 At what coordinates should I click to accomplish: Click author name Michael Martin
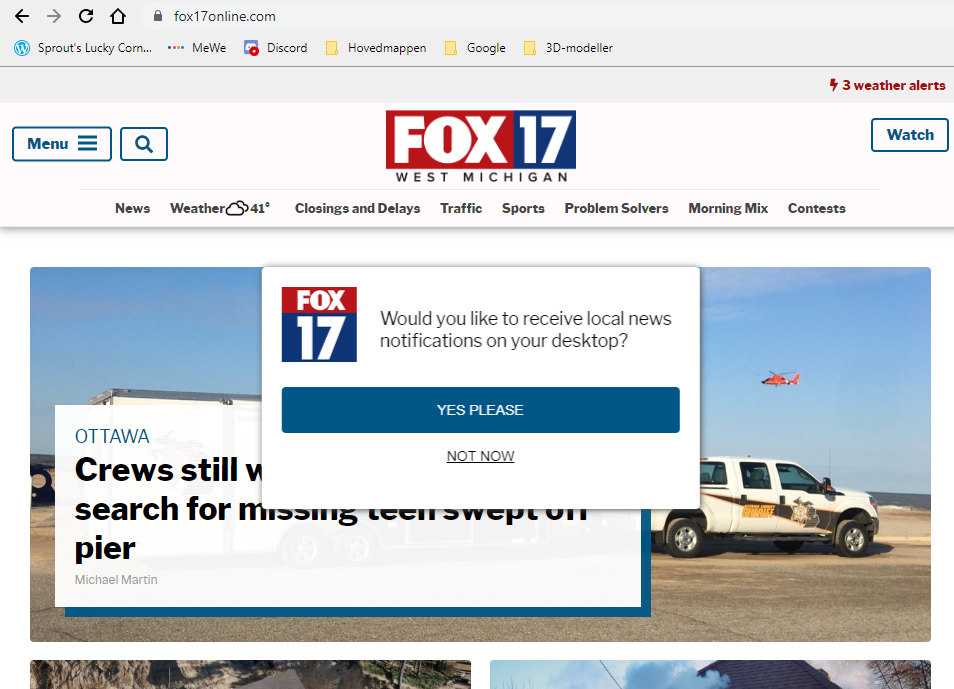[x=116, y=579]
